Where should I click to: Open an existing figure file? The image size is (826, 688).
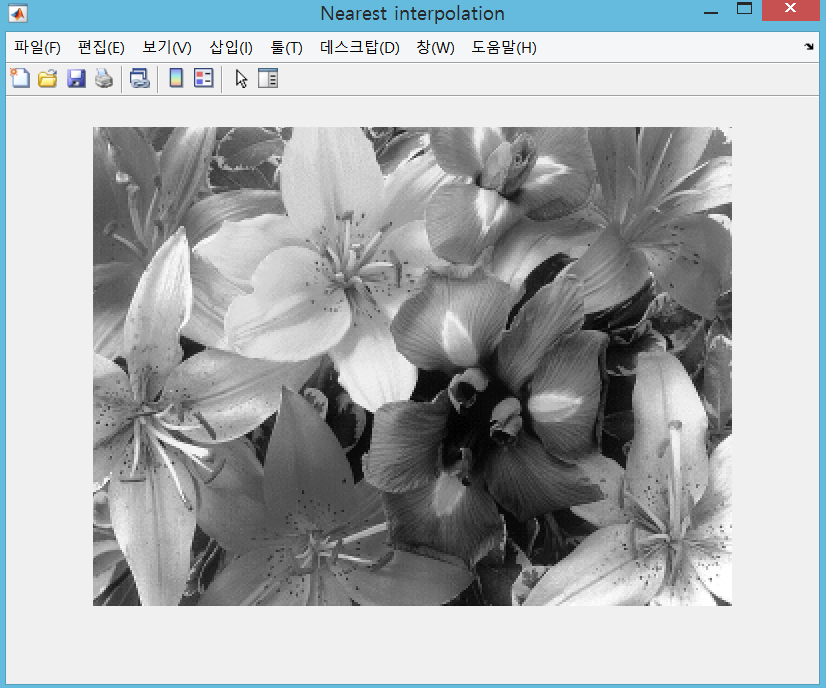pyautogui.click(x=48, y=78)
